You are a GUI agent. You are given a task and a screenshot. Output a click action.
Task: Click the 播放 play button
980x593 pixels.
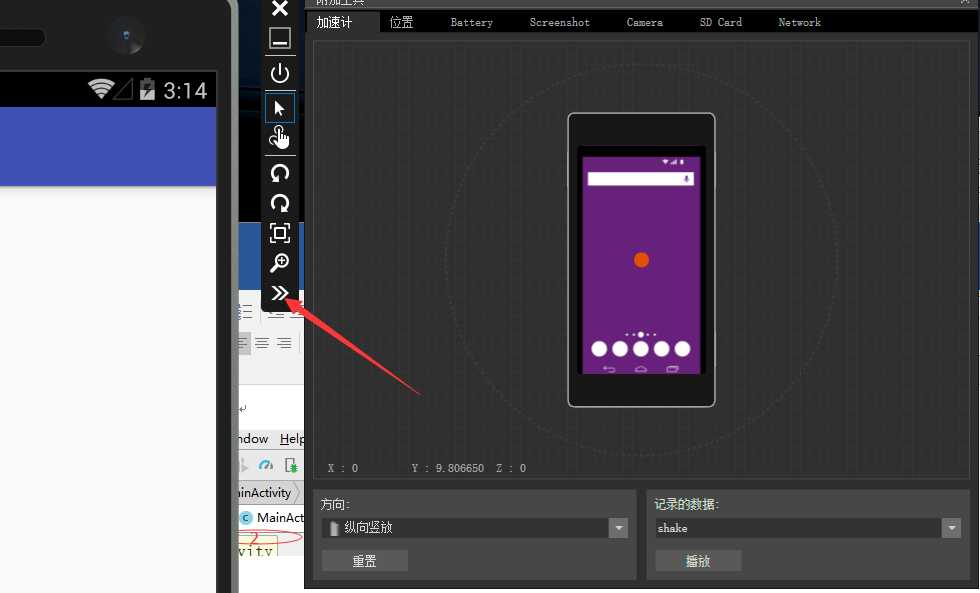pos(698,561)
